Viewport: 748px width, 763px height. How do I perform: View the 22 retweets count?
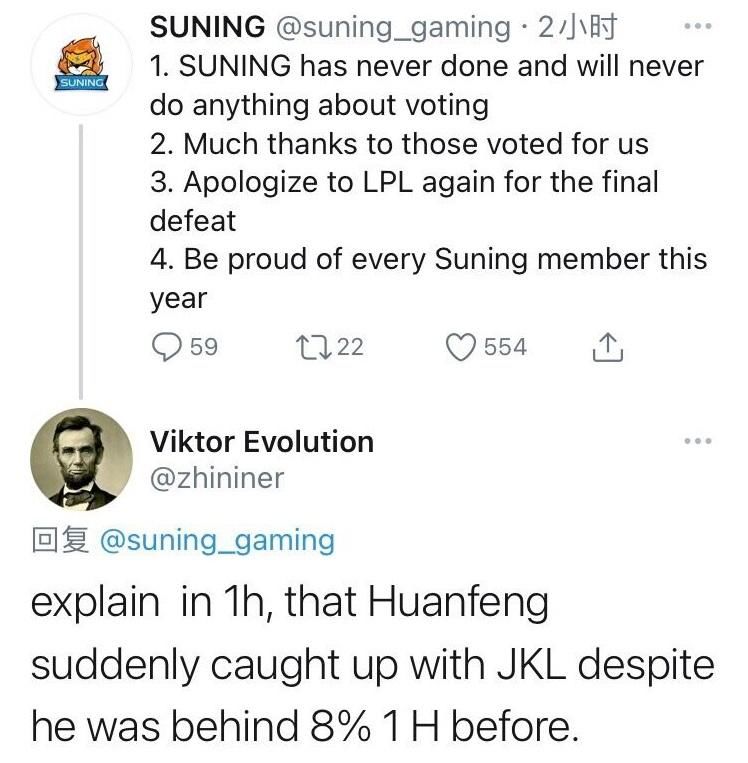[x=350, y=347]
